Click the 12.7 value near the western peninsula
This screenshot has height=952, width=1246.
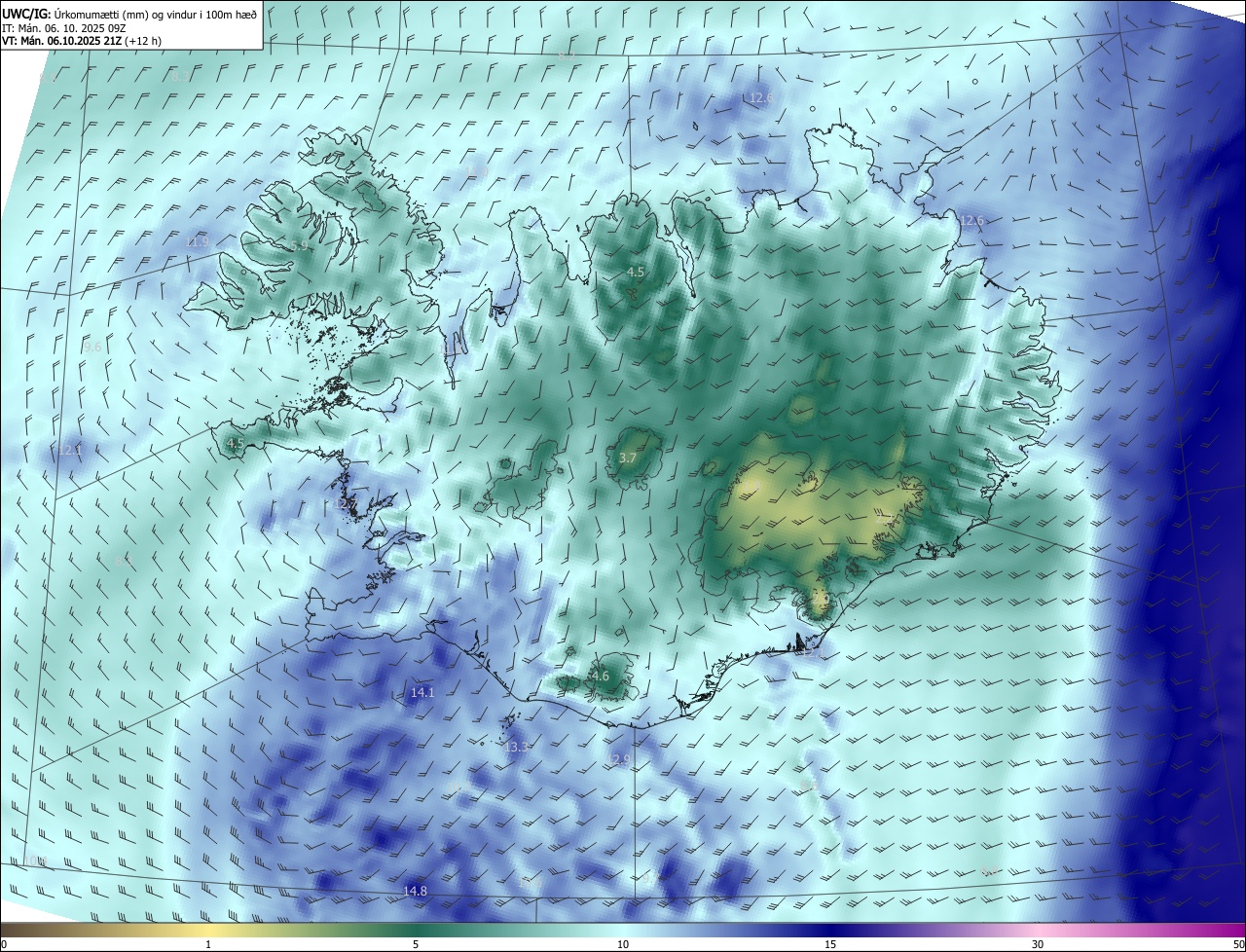click(x=345, y=504)
